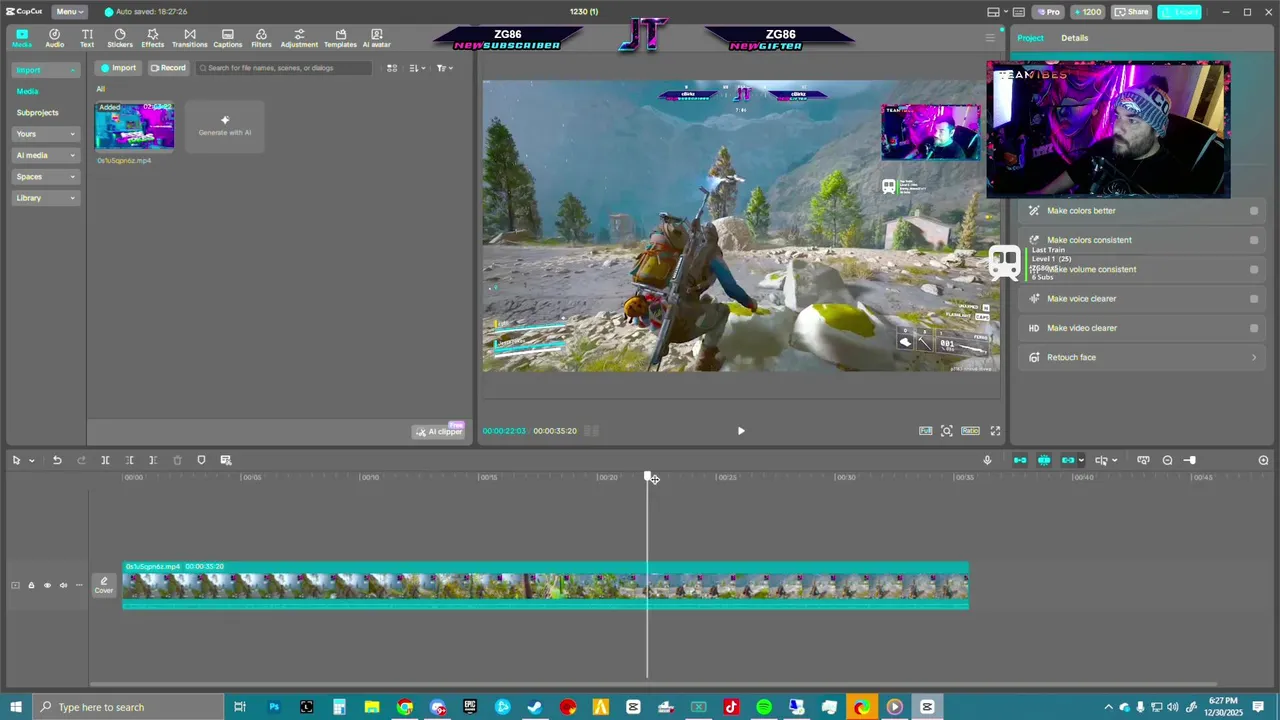Expand the AI media section
The height and width of the screenshot is (720, 1280).
tap(45, 155)
